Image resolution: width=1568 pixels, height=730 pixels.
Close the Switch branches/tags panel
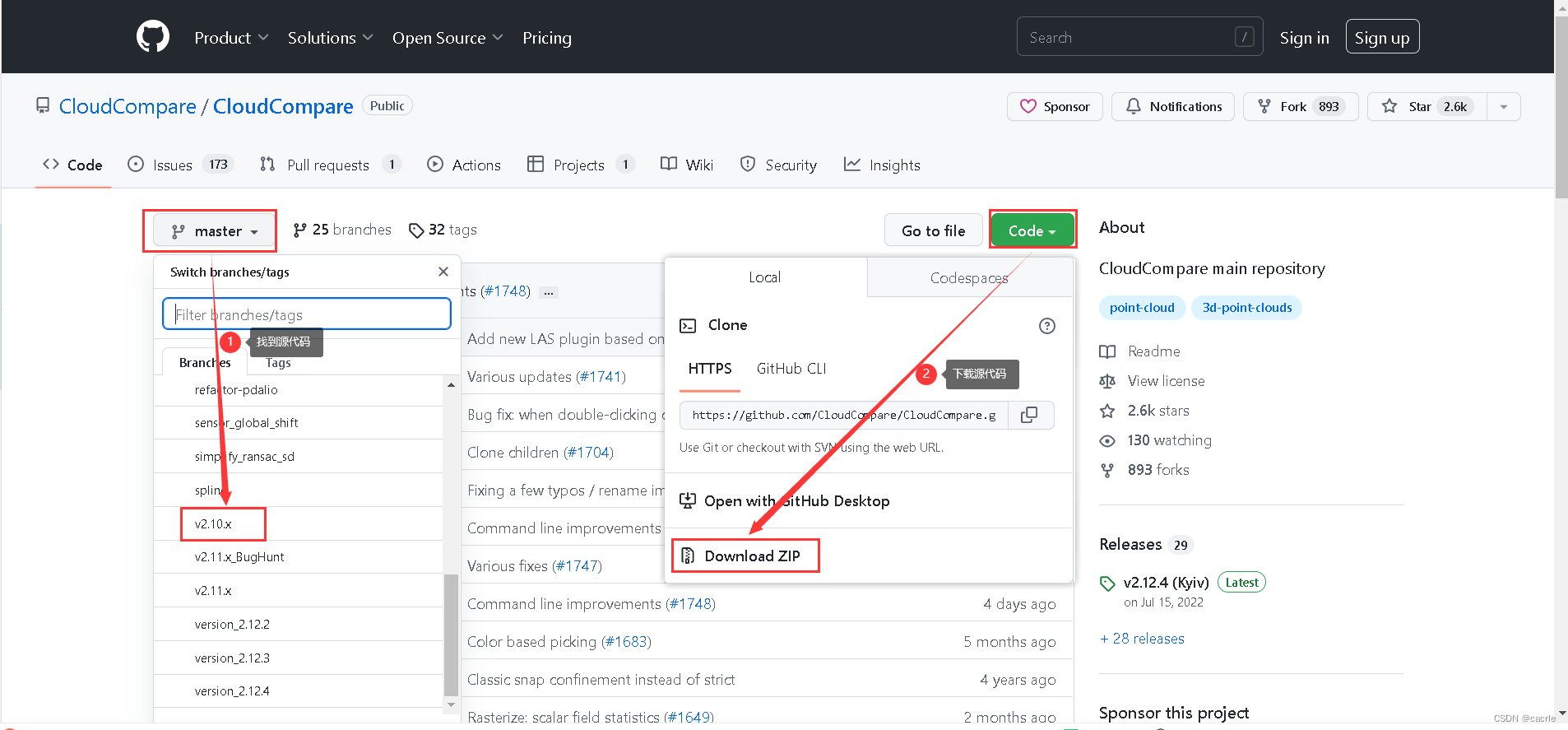coord(443,272)
